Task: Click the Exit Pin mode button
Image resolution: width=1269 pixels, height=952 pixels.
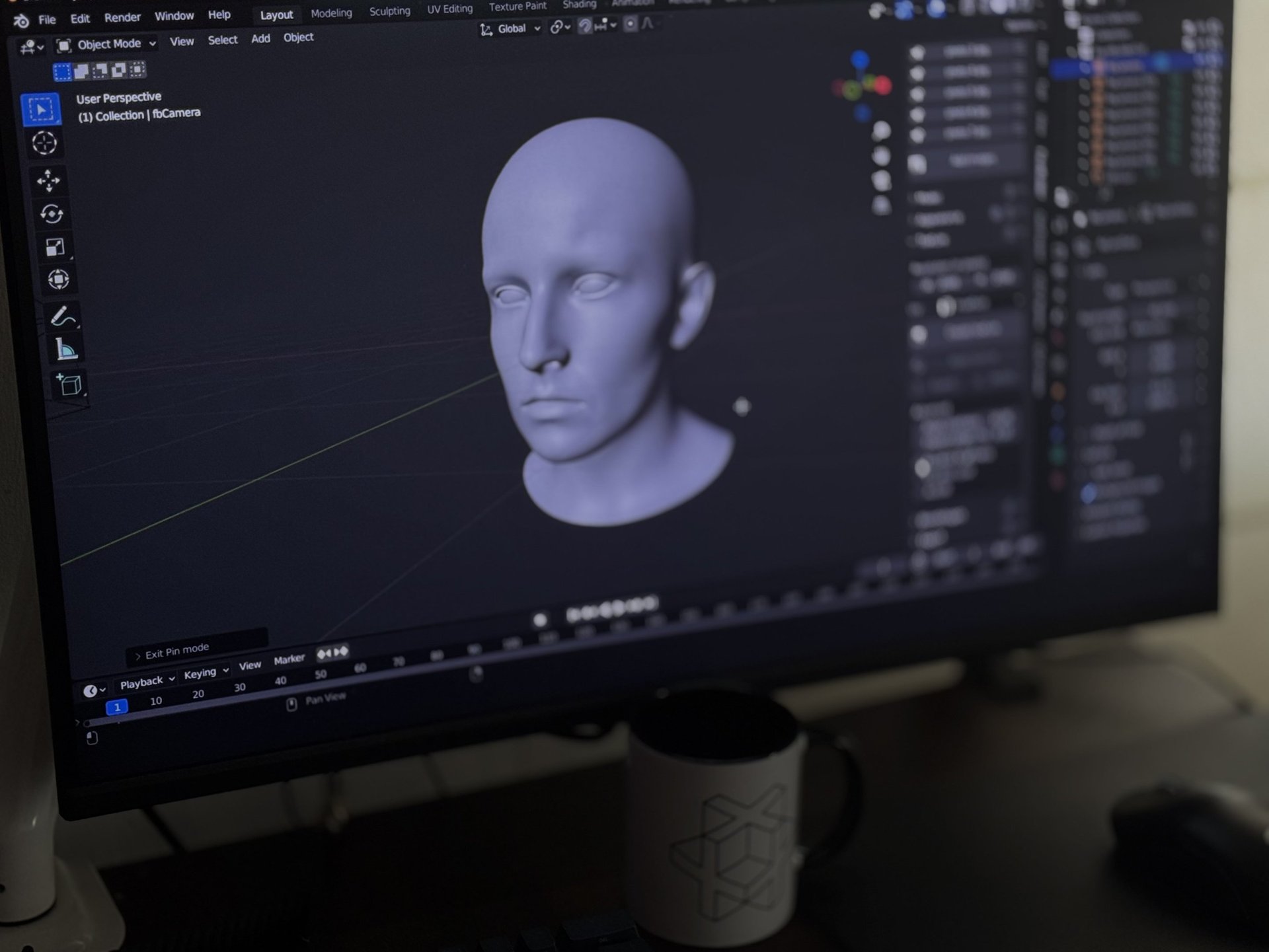Action: [x=176, y=651]
